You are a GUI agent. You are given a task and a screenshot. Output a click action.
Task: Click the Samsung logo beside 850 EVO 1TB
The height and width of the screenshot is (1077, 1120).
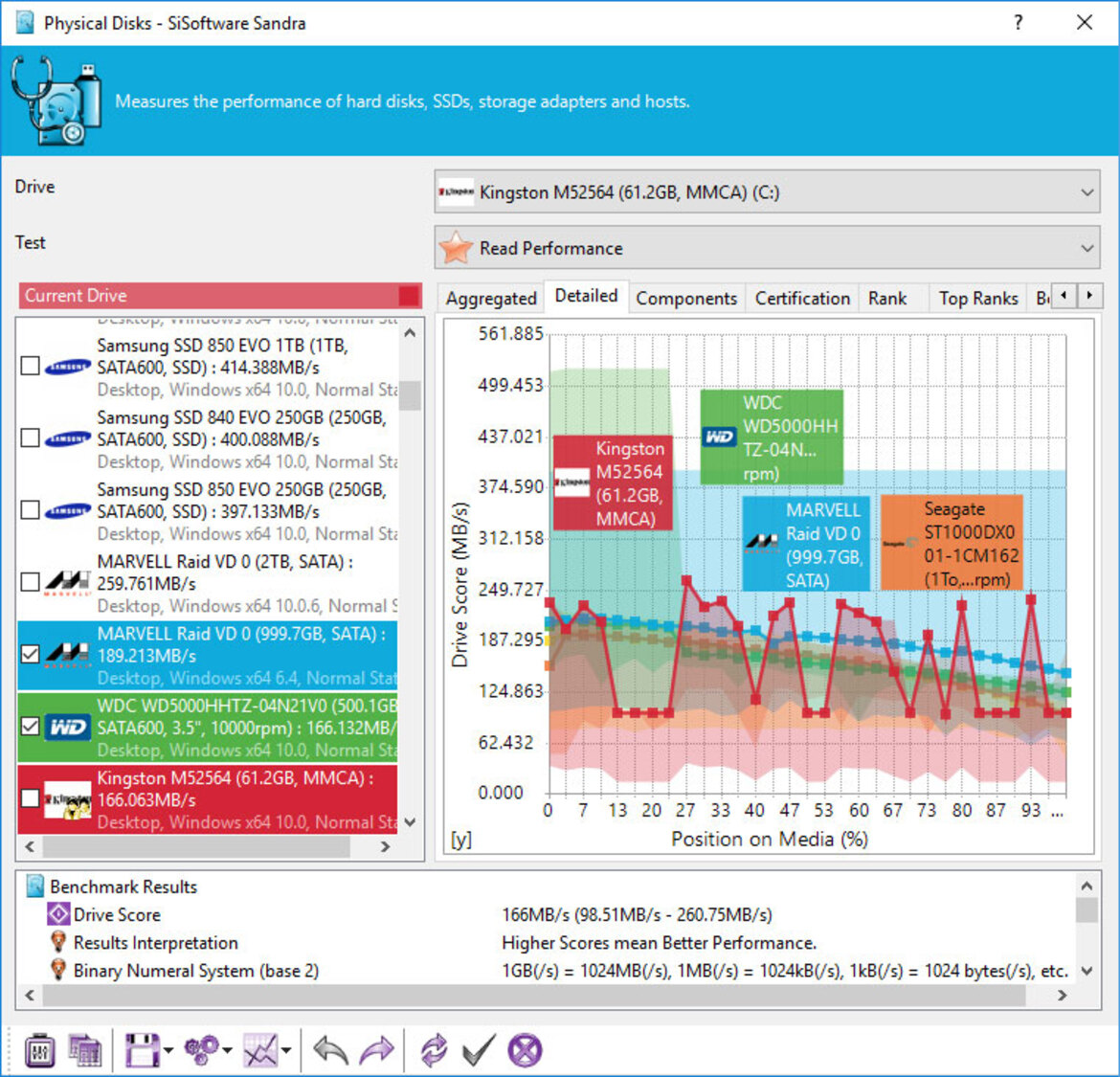coord(67,367)
